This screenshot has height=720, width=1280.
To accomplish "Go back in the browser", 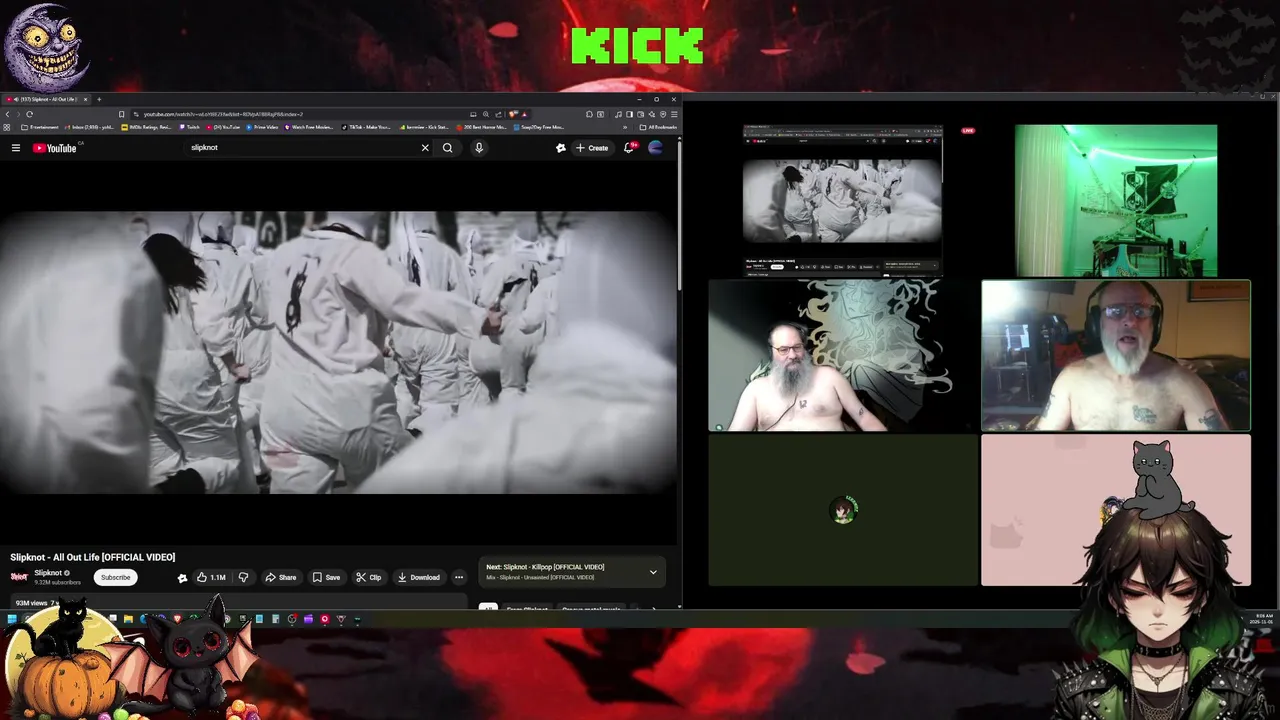I will [8, 114].
